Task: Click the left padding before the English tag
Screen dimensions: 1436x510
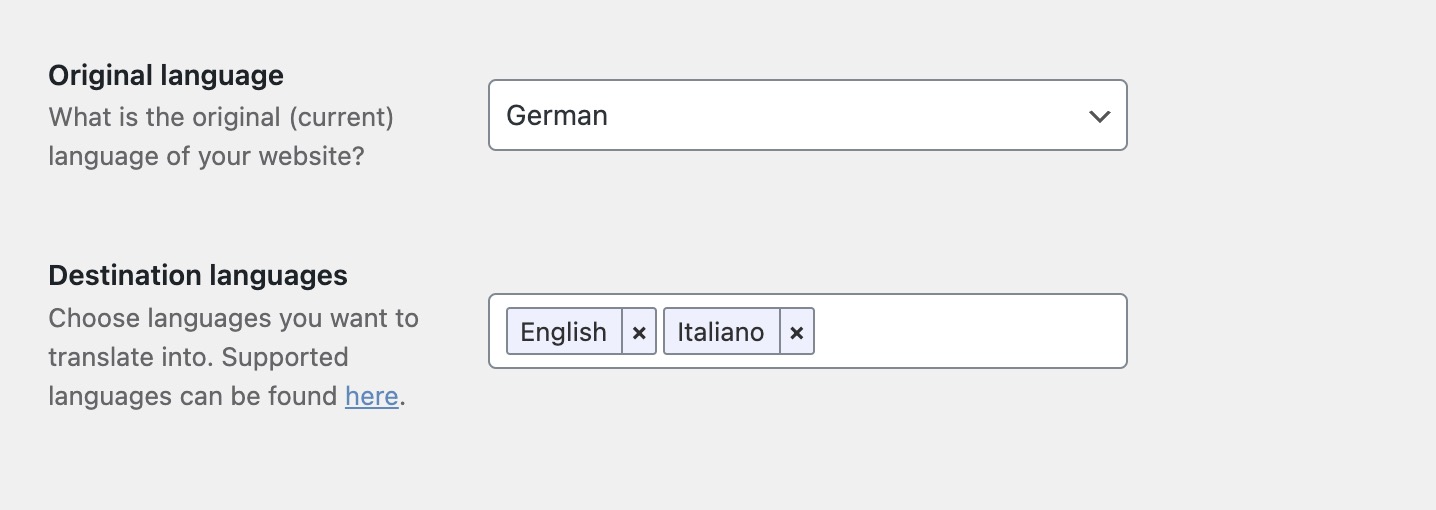Action: coord(498,332)
